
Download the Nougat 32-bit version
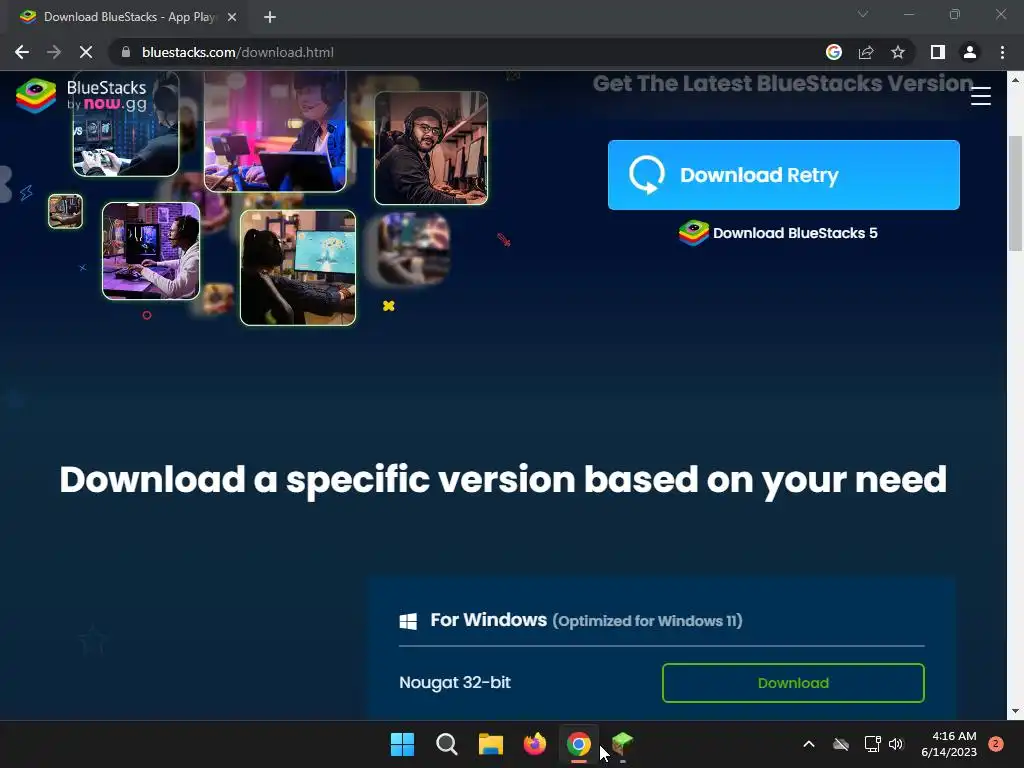coord(793,683)
